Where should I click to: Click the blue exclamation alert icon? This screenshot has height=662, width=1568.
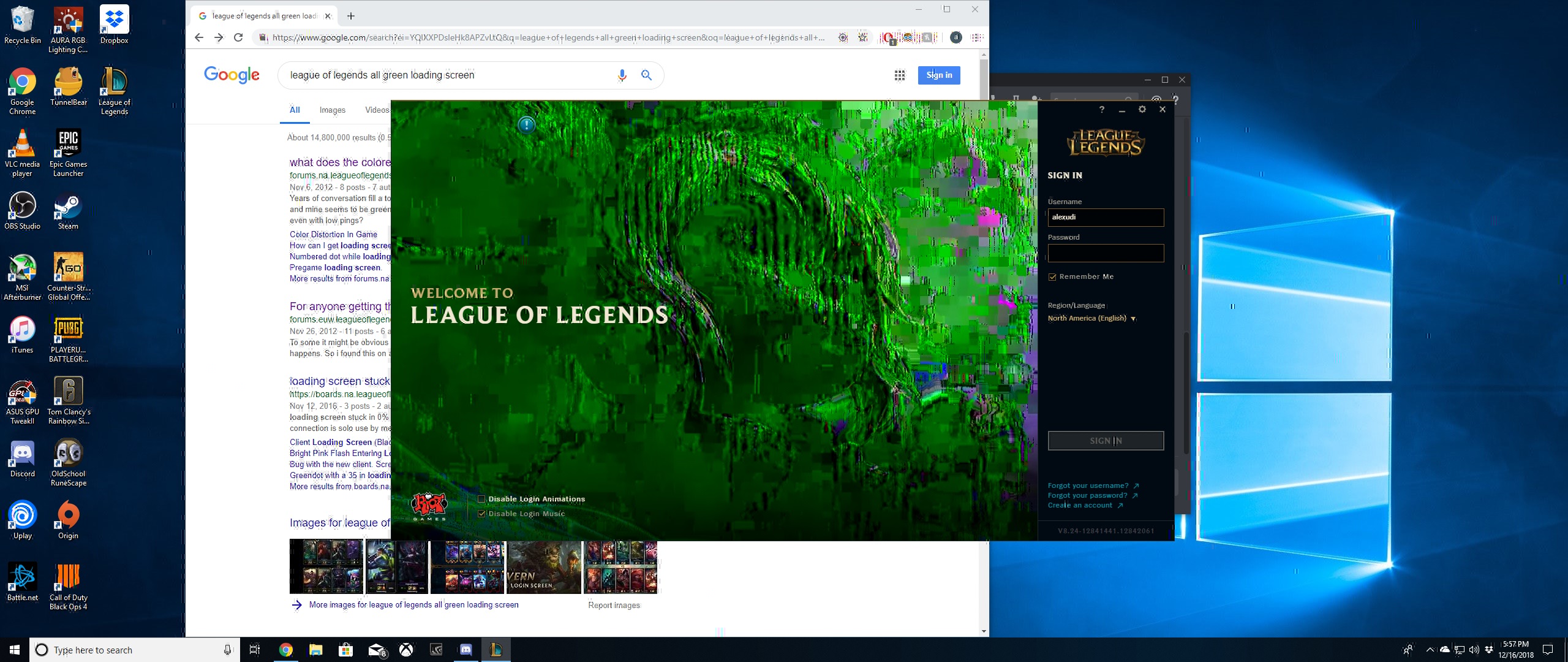click(x=526, y=125)
